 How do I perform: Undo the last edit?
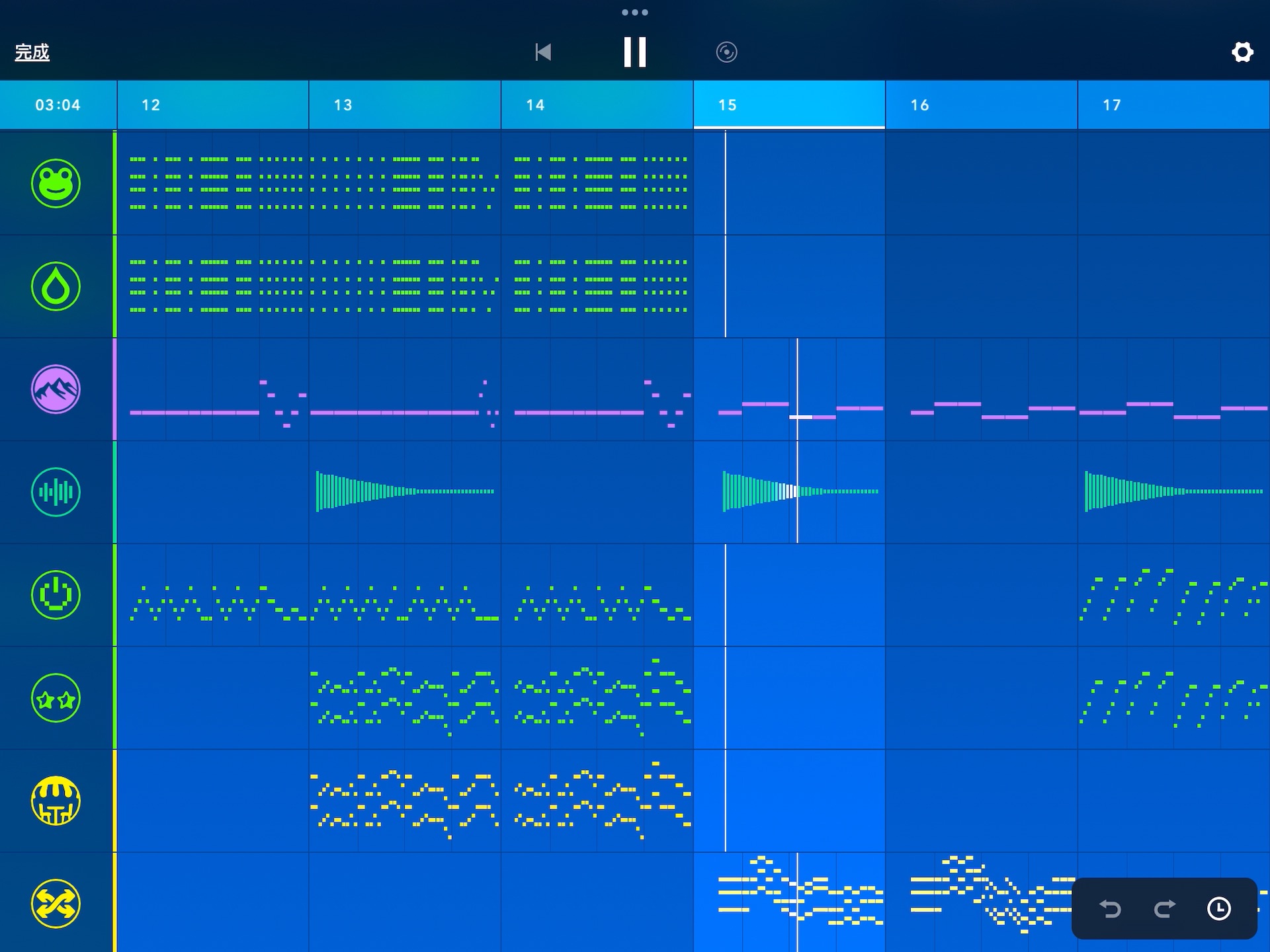pos(1110,909)
